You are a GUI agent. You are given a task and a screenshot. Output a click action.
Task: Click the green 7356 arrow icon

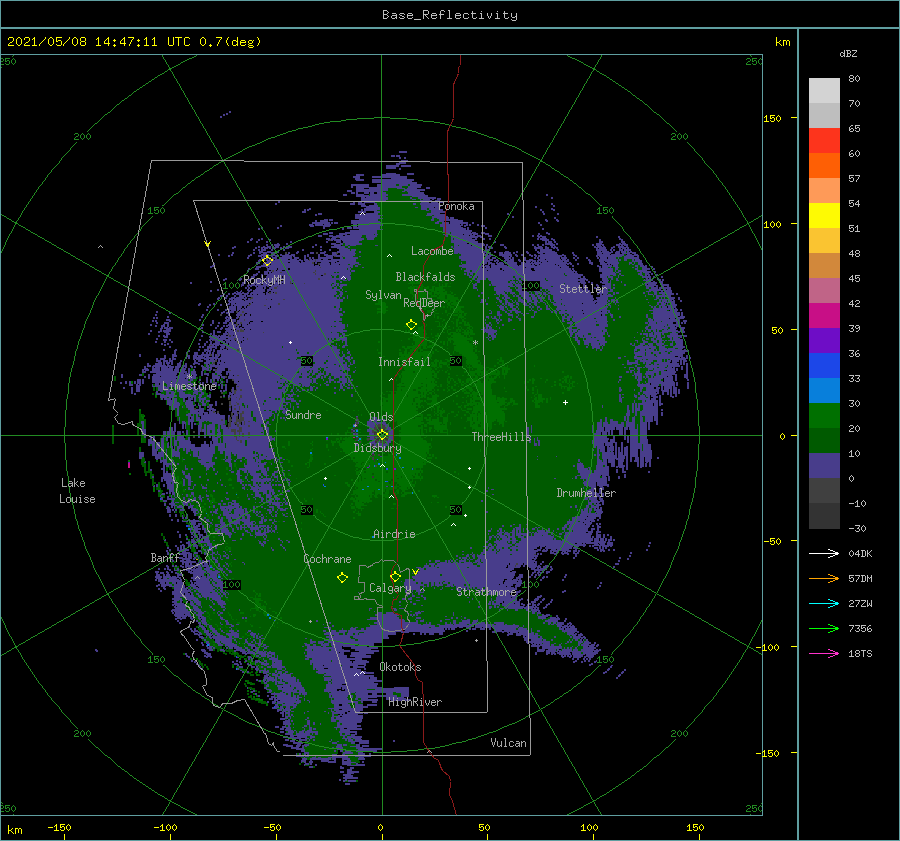coord(824,629)
